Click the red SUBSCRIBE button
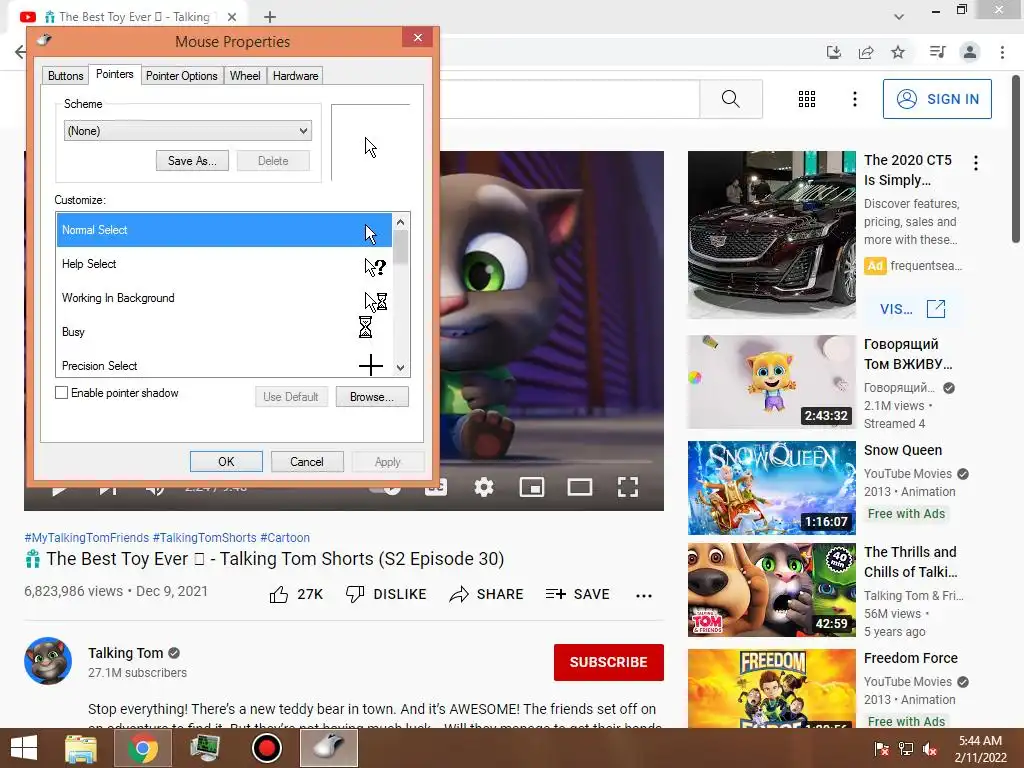Viewport: 1024px width, 768px height. click(609, 662)
